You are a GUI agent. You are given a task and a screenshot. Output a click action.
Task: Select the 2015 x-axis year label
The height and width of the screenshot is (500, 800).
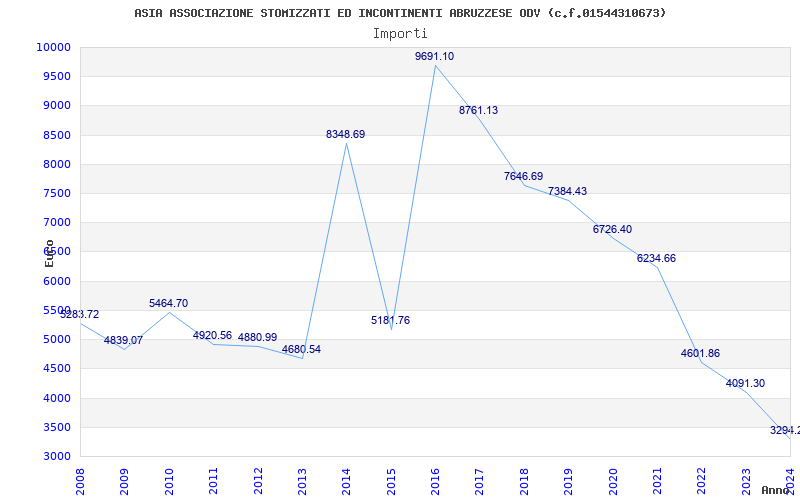[x=391, y=481]
